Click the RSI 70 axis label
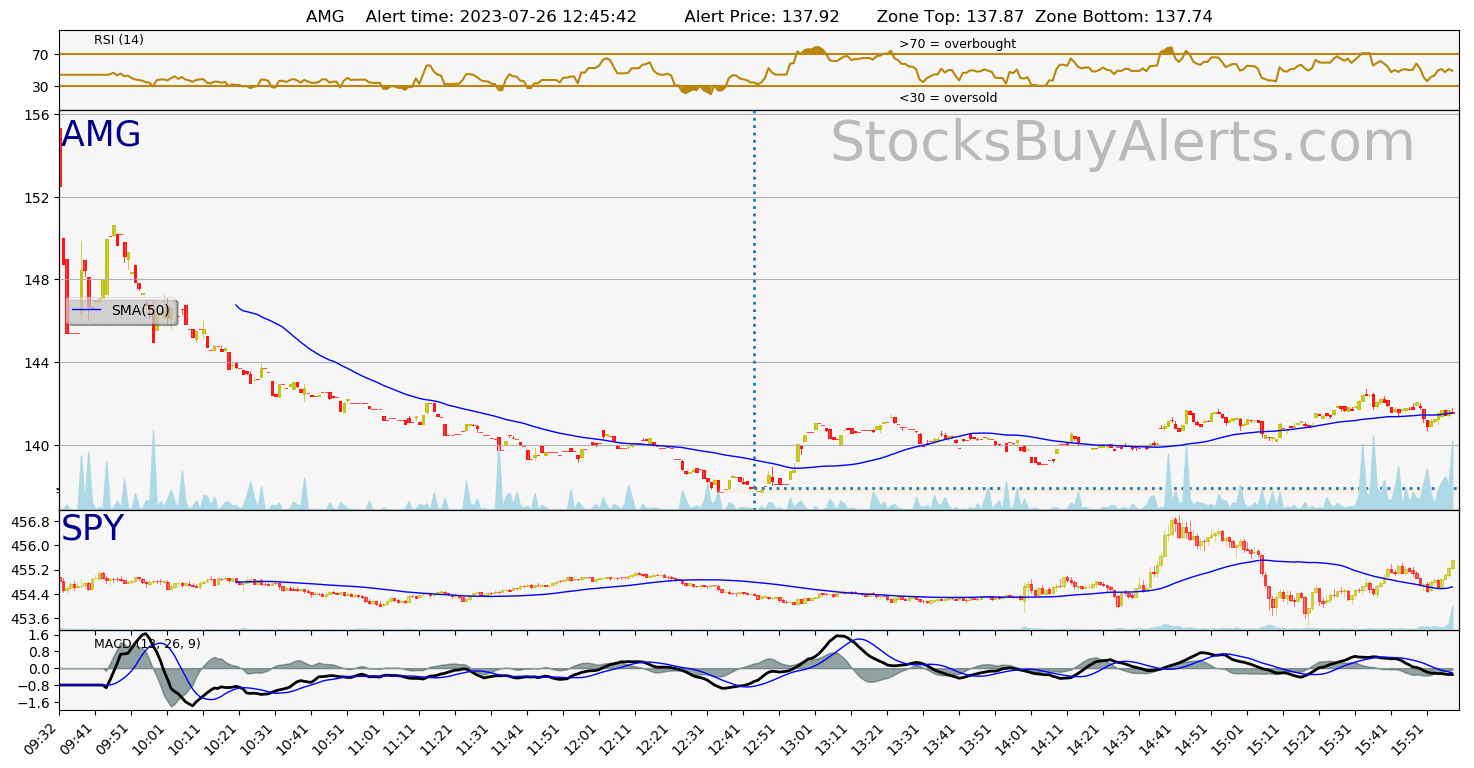 (41, 54)
